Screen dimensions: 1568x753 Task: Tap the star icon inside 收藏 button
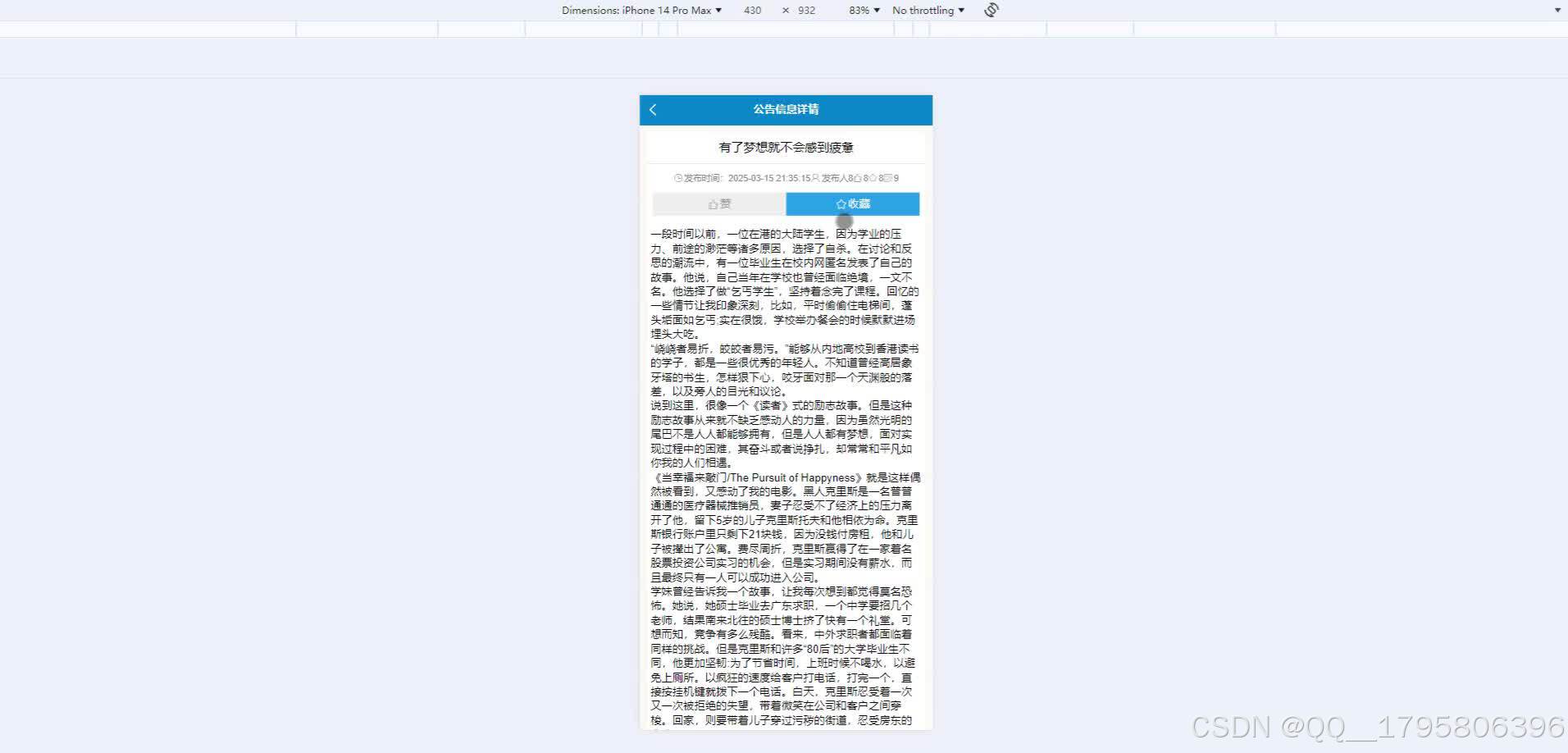click(x=840, y=203)
